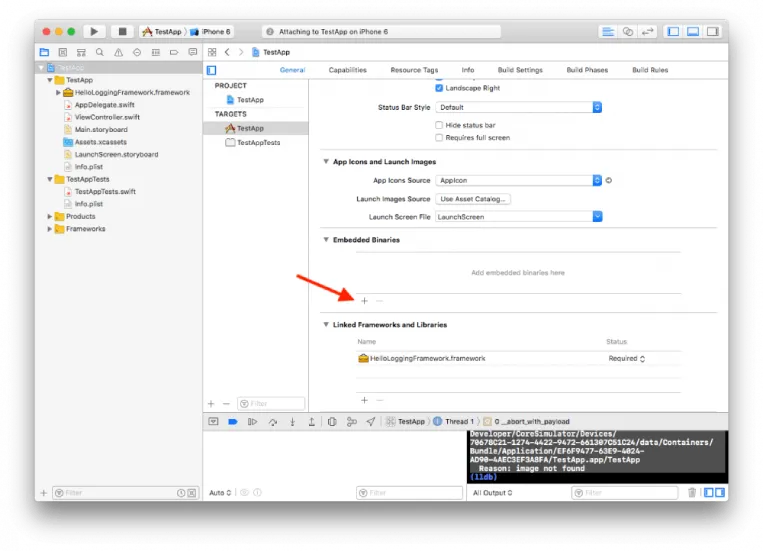Check the Requires full screen option
Screen dimensions: 763x551
[x=439, y=138]
